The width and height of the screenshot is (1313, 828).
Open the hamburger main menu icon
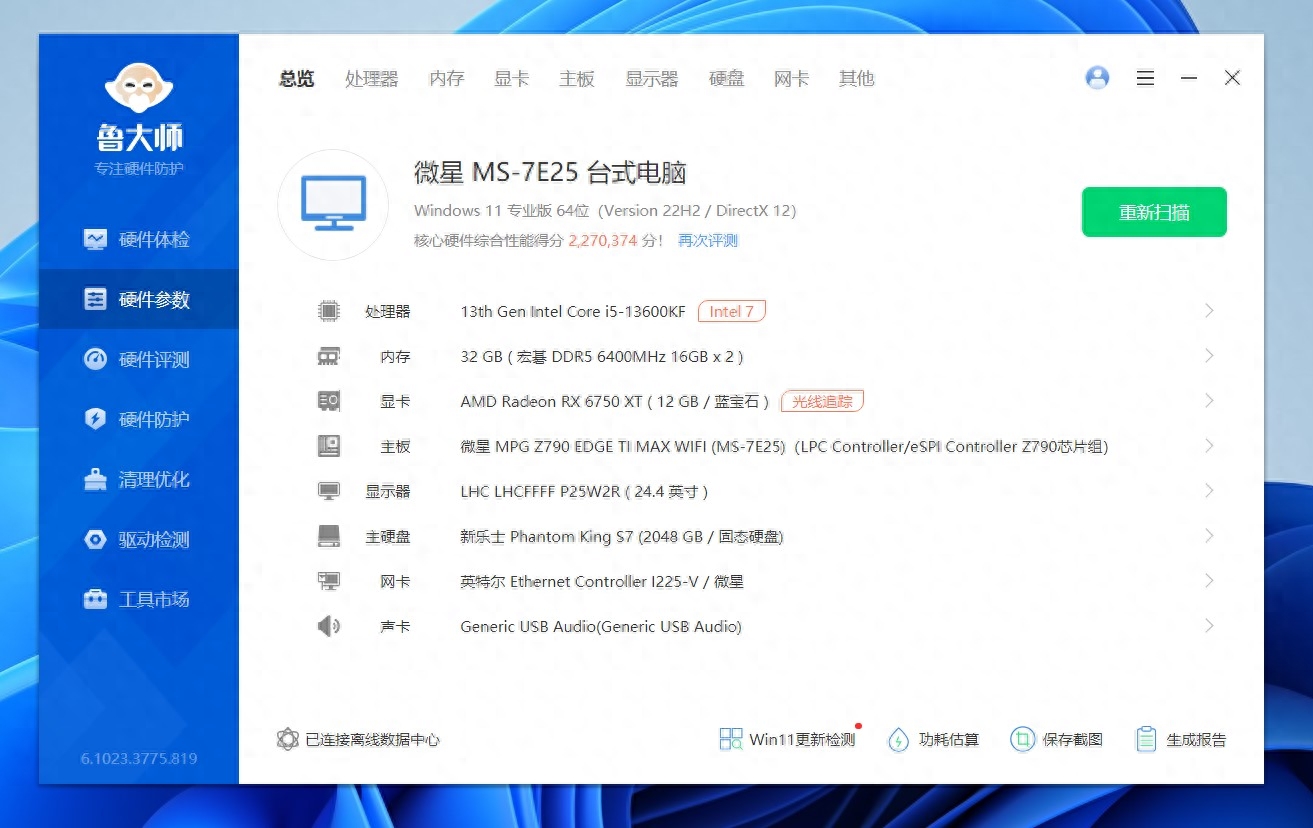click(1146, 78)
